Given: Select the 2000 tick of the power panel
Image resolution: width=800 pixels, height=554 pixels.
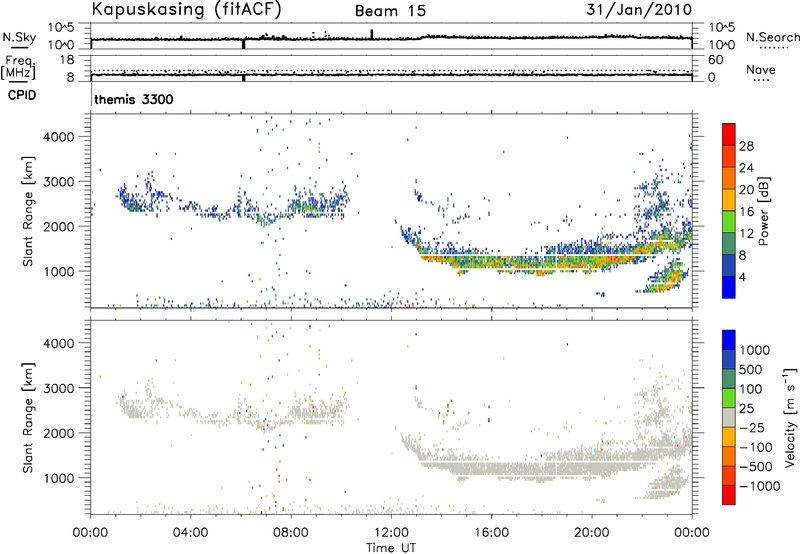Looking at the screenshot, I should tap(59, 226).
